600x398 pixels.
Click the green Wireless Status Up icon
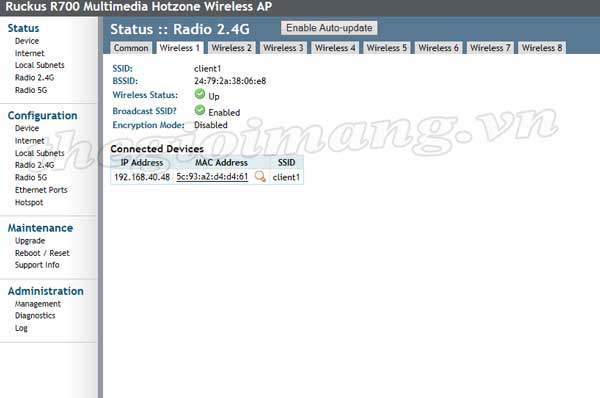coord(200,94)
